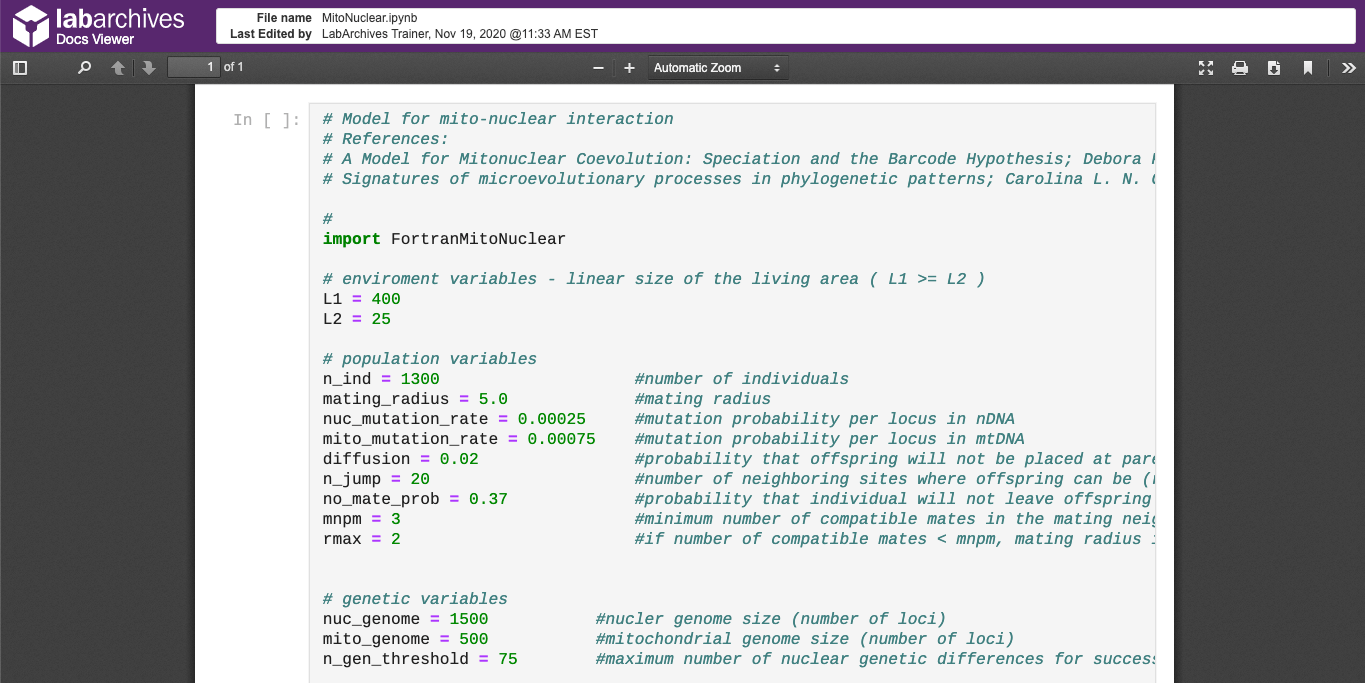Open the Find in document search
The height and width of the screenshot is (683, 1365).
pos(84,67)
